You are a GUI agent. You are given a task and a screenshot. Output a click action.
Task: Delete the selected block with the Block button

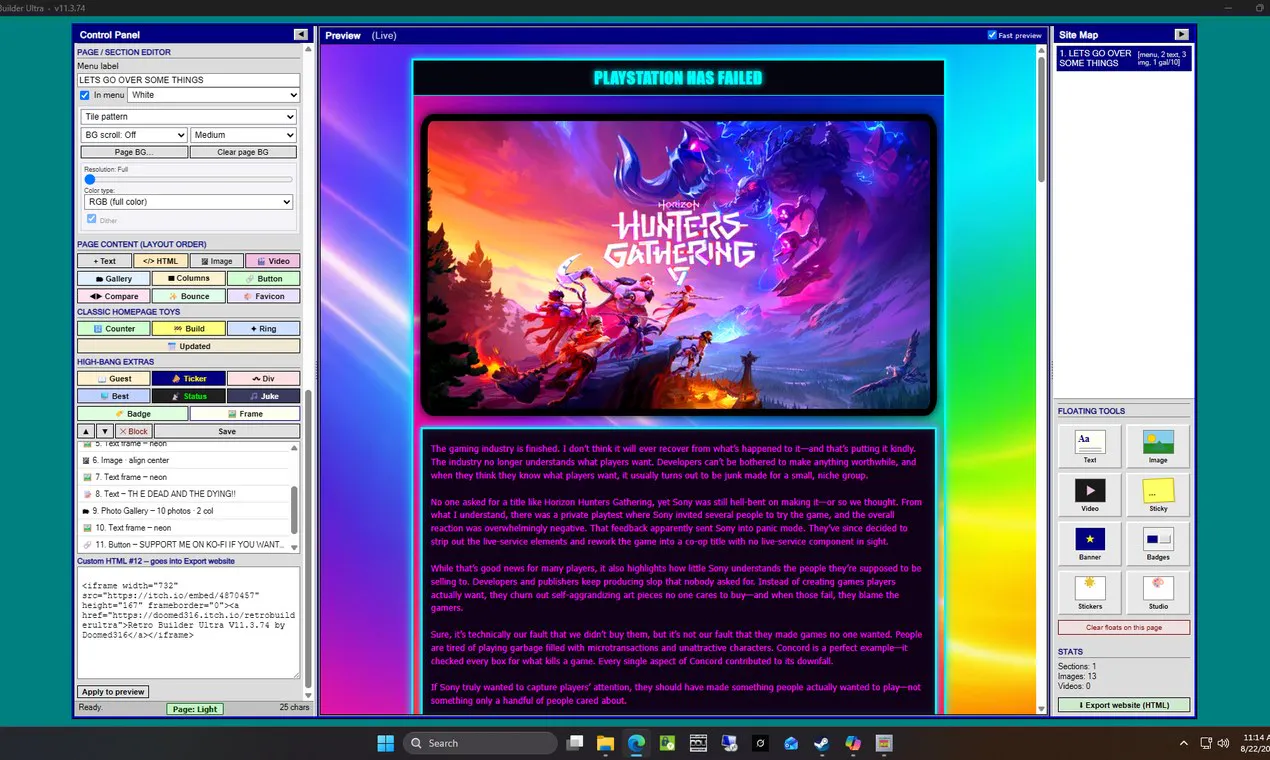click(x=134, y=431)
